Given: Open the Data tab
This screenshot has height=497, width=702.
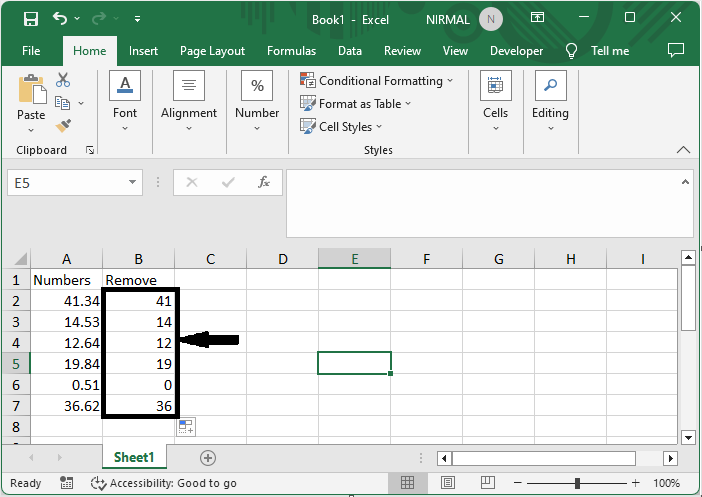Looking at the screenshot, I should 350,51.
